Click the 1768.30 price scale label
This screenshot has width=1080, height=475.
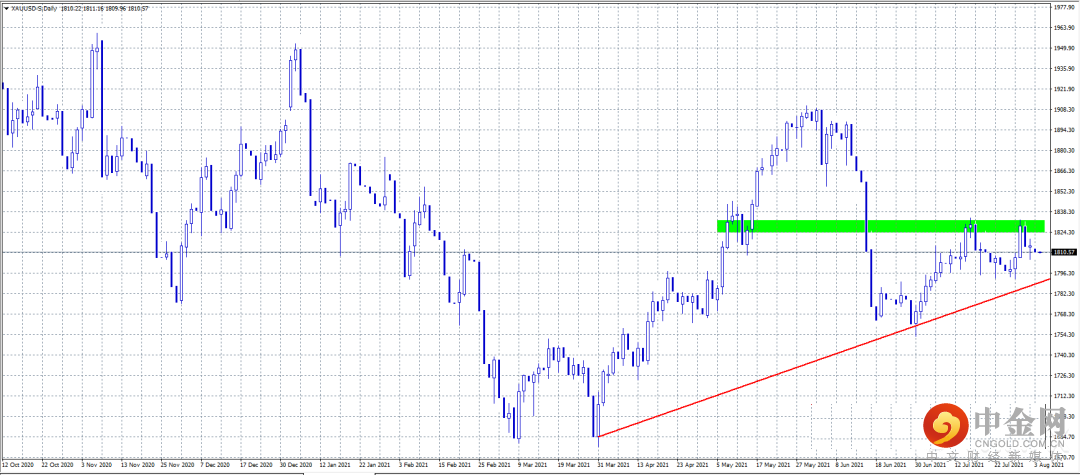click(1064, 314)
